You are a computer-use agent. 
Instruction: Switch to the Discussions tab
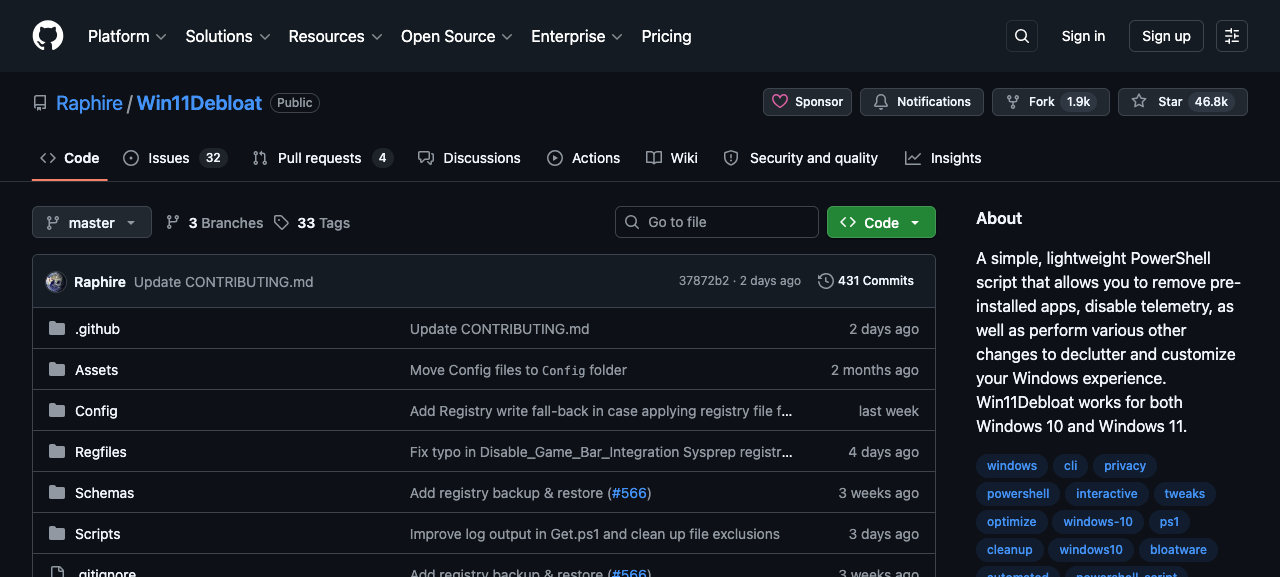click(469, 158)
